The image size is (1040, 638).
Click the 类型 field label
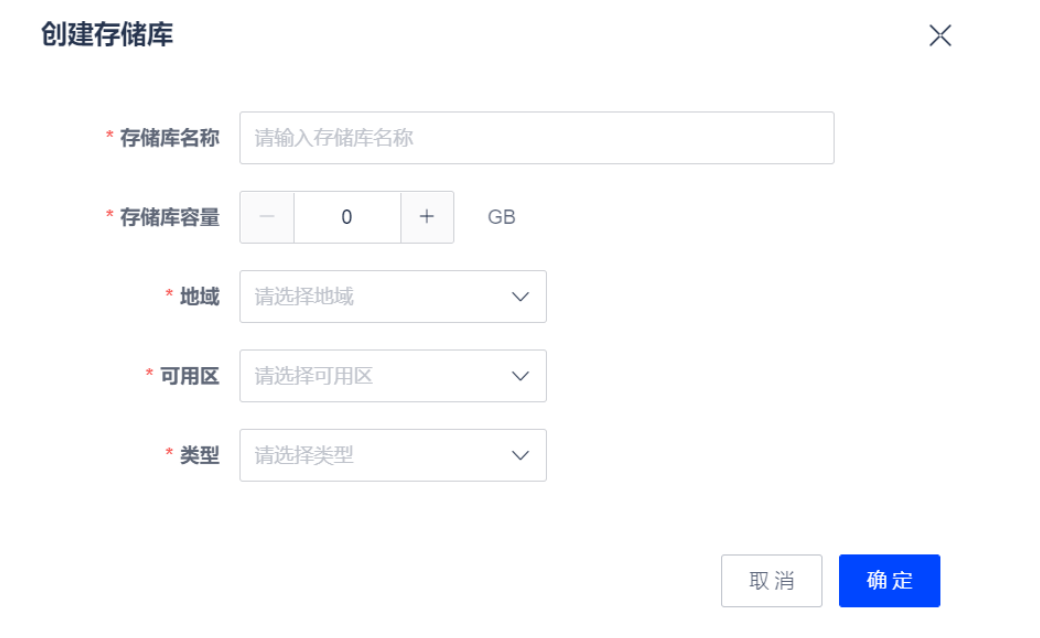point(199,456)
